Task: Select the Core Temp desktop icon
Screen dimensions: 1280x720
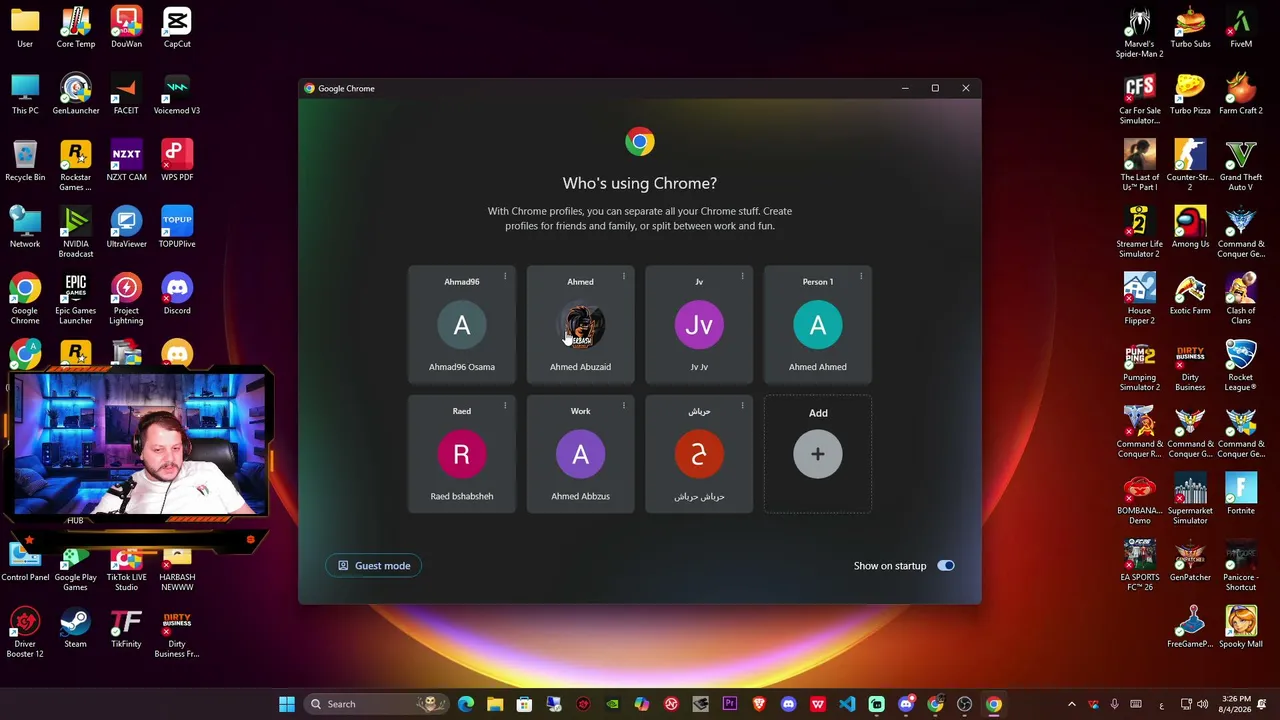Action: coord(76,28)
